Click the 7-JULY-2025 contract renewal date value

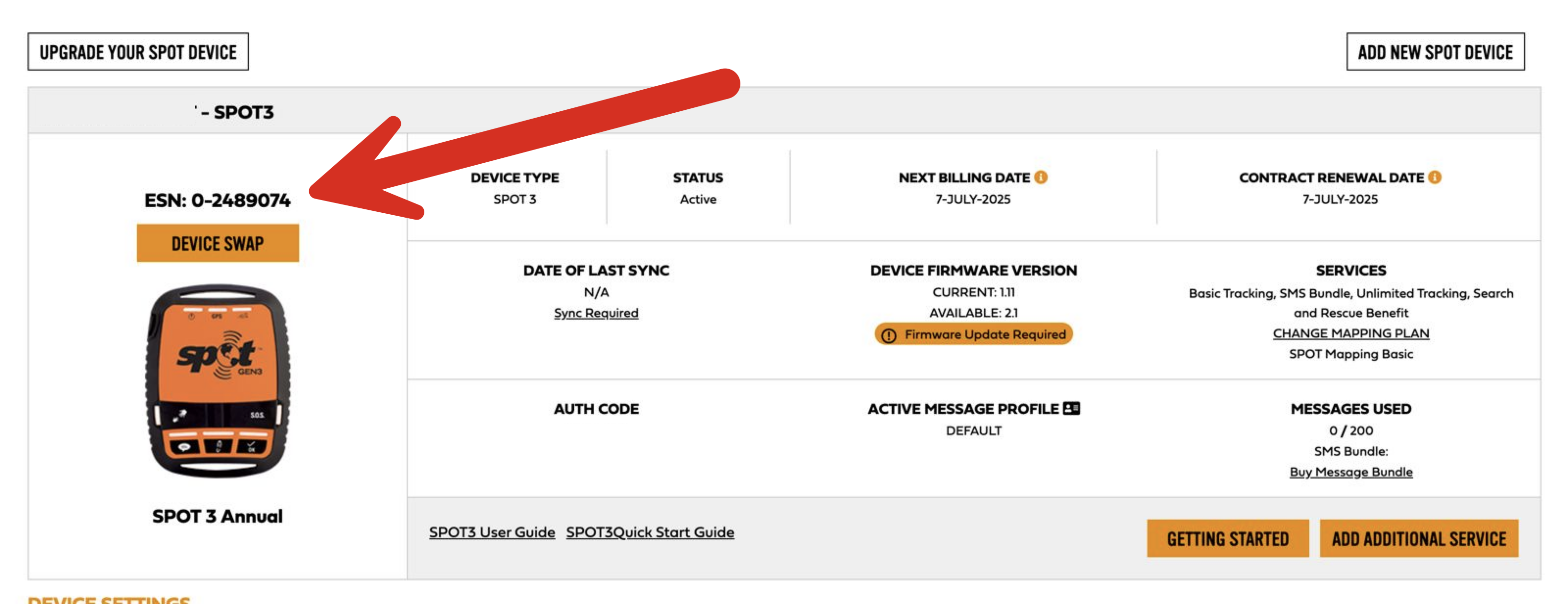(1340, 200)
